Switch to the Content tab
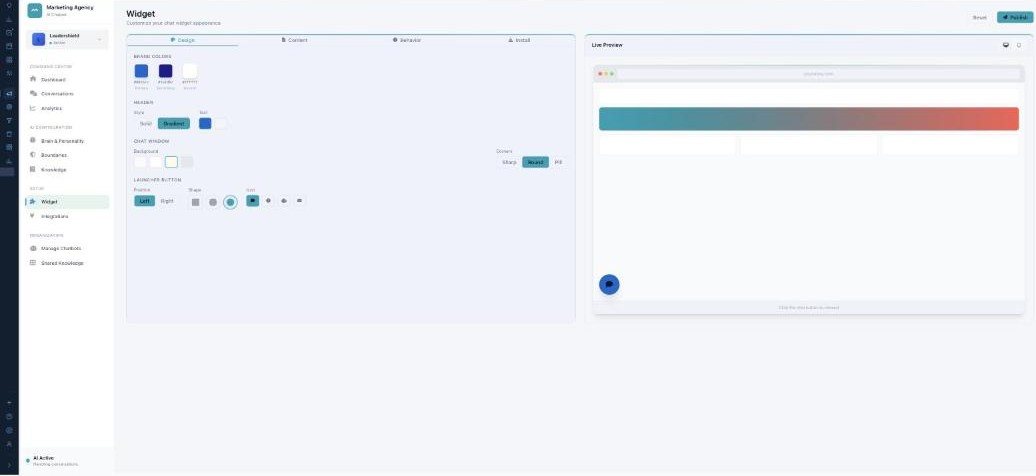1036x476 pixels. click(295, 40)
